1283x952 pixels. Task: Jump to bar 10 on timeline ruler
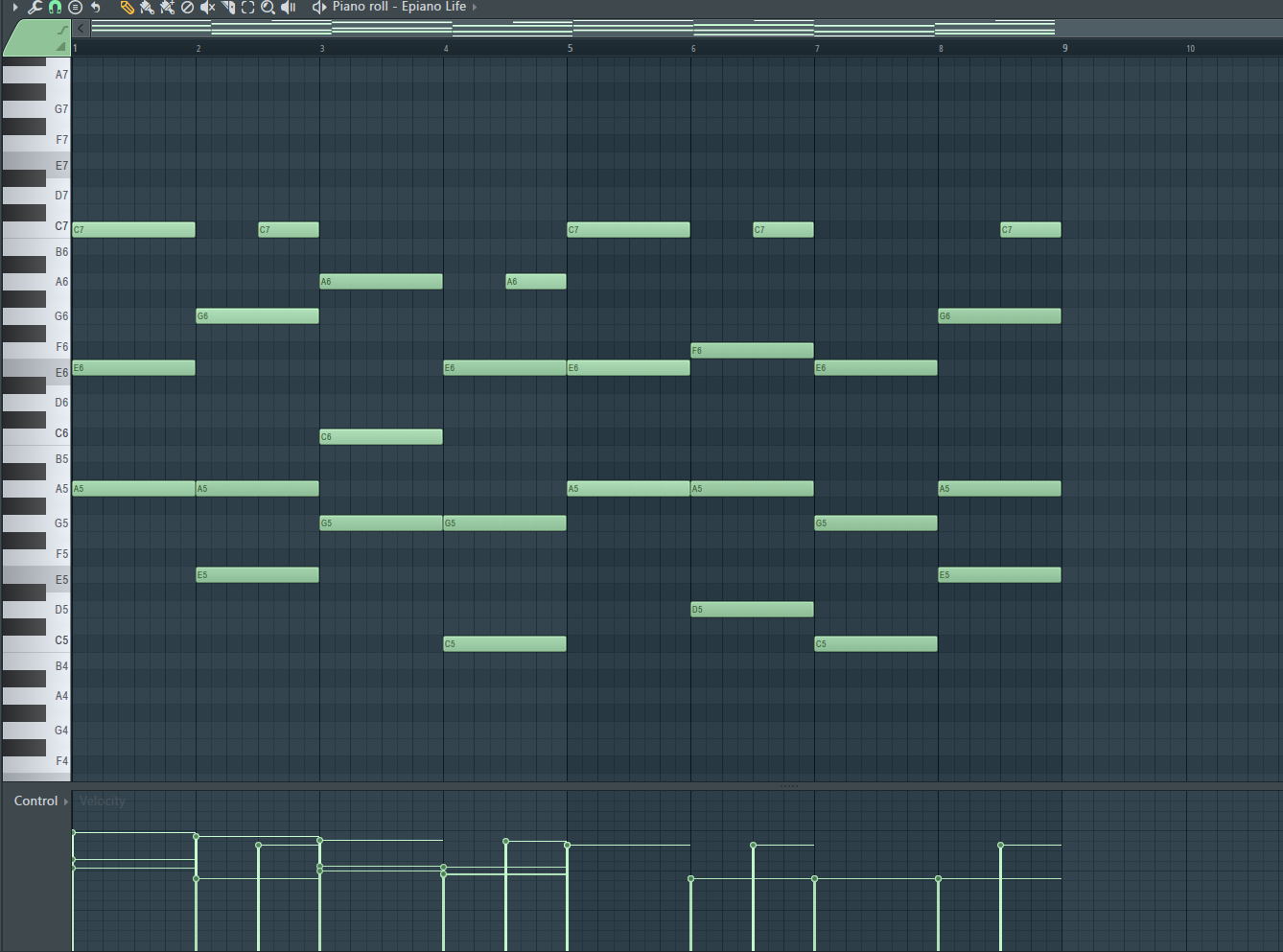(1190, 48)
